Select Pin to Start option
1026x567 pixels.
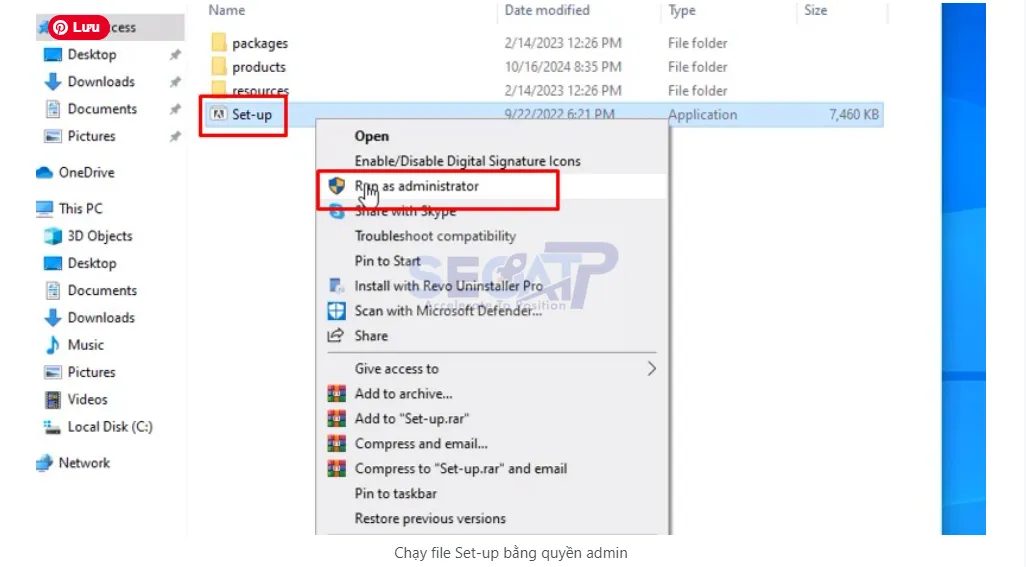tap(387, 261)
